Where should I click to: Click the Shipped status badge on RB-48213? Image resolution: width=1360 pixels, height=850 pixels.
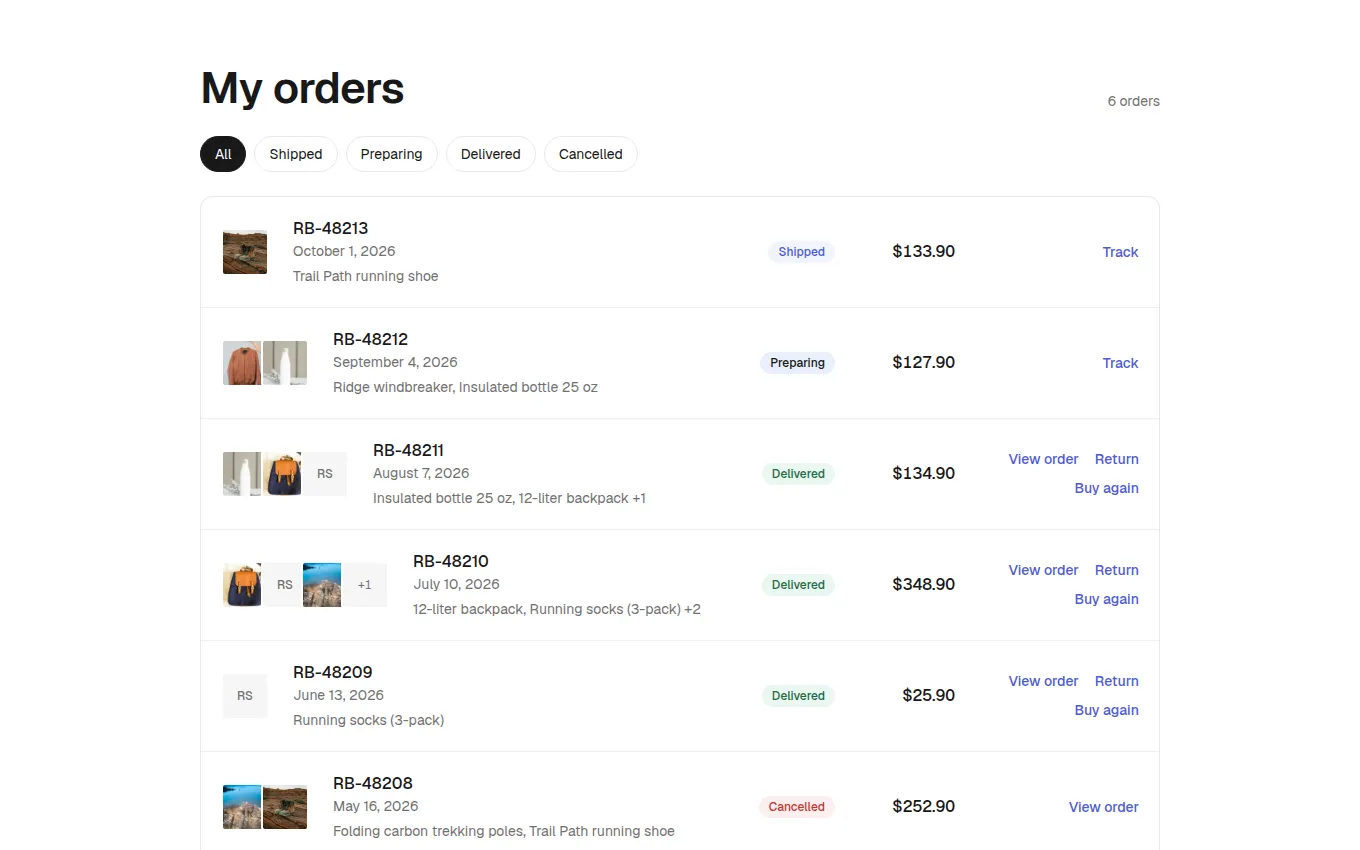pos(801,252)
